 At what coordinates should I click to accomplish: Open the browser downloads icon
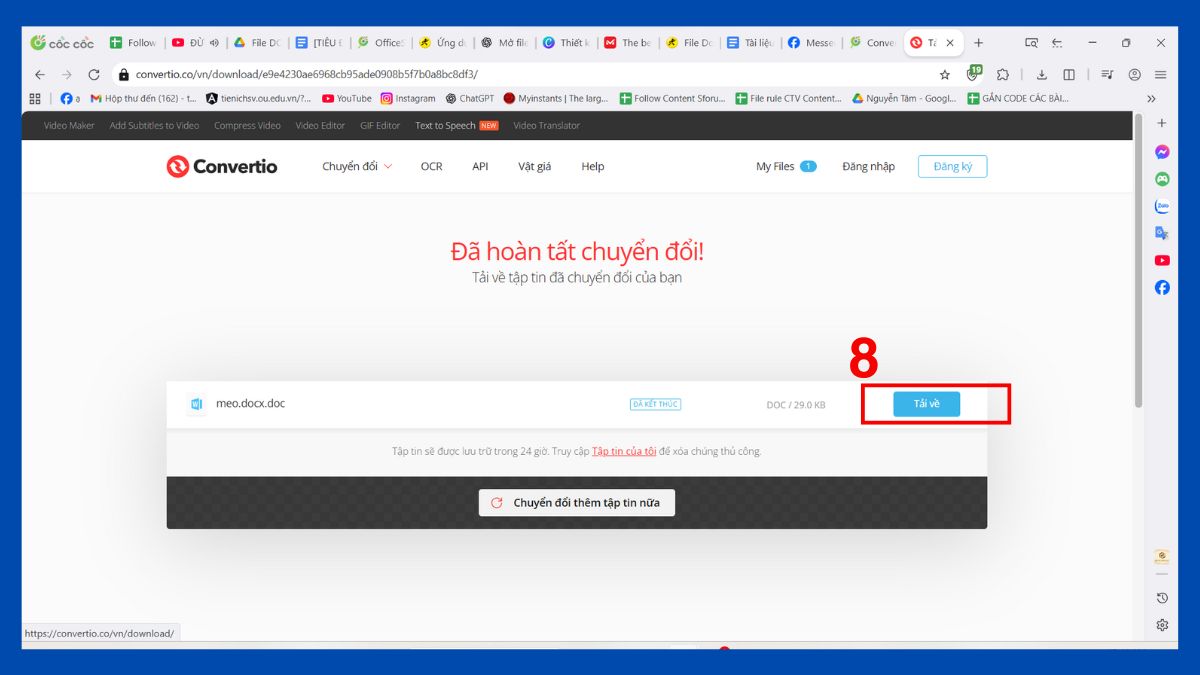1041,74
